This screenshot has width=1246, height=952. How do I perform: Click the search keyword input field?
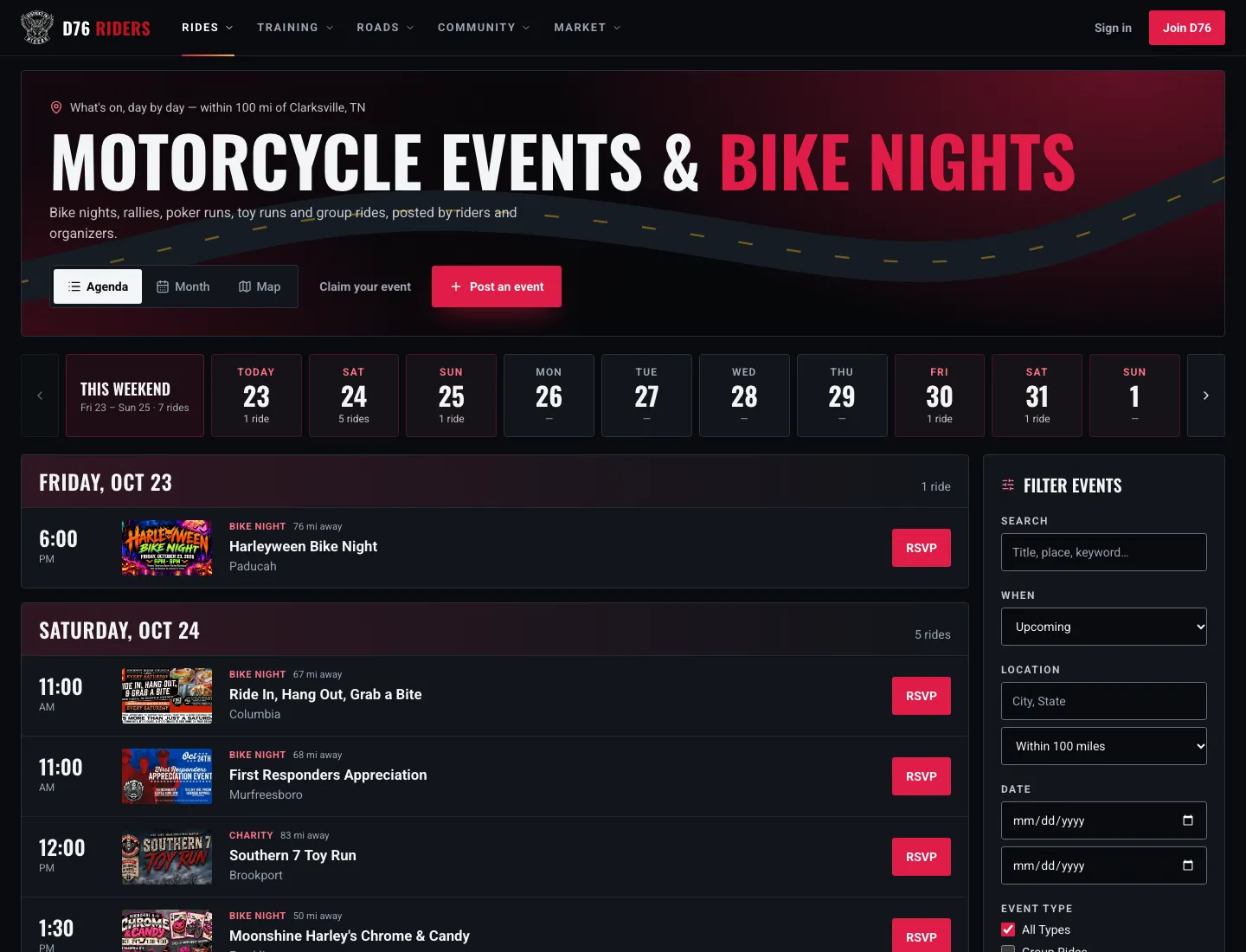(x=1104, y=552)
